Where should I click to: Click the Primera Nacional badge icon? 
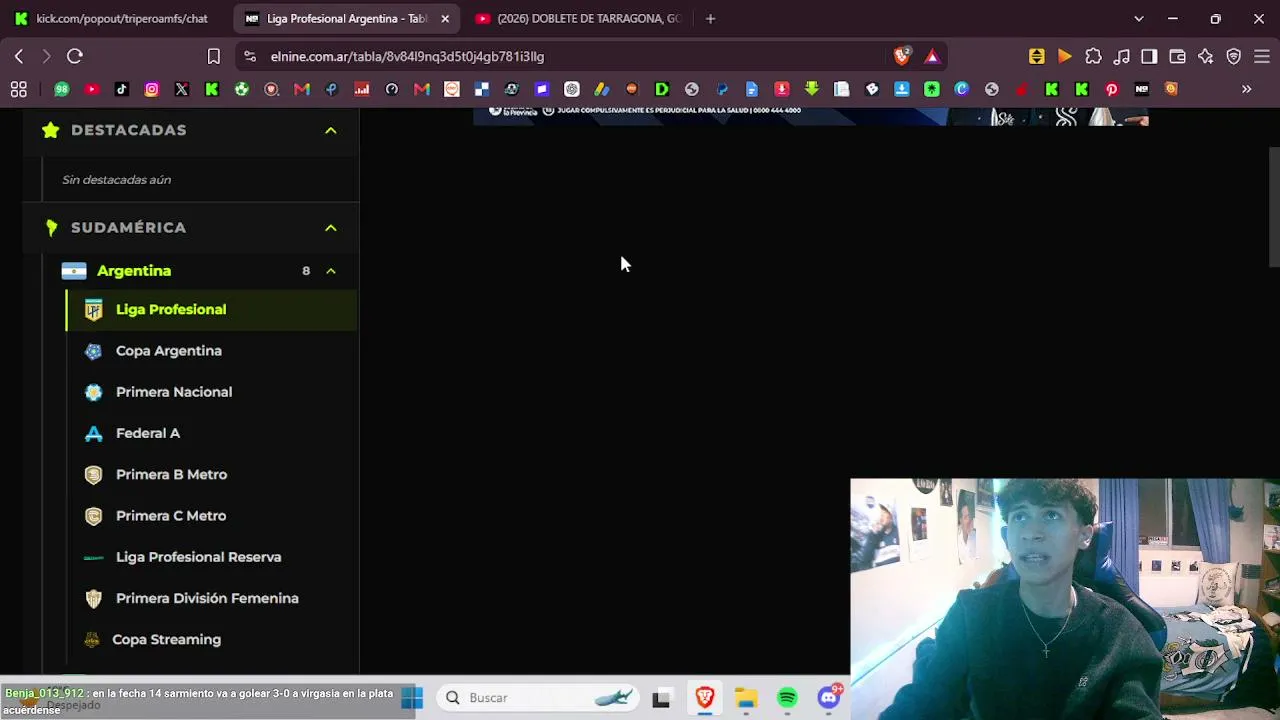[93, 392]
